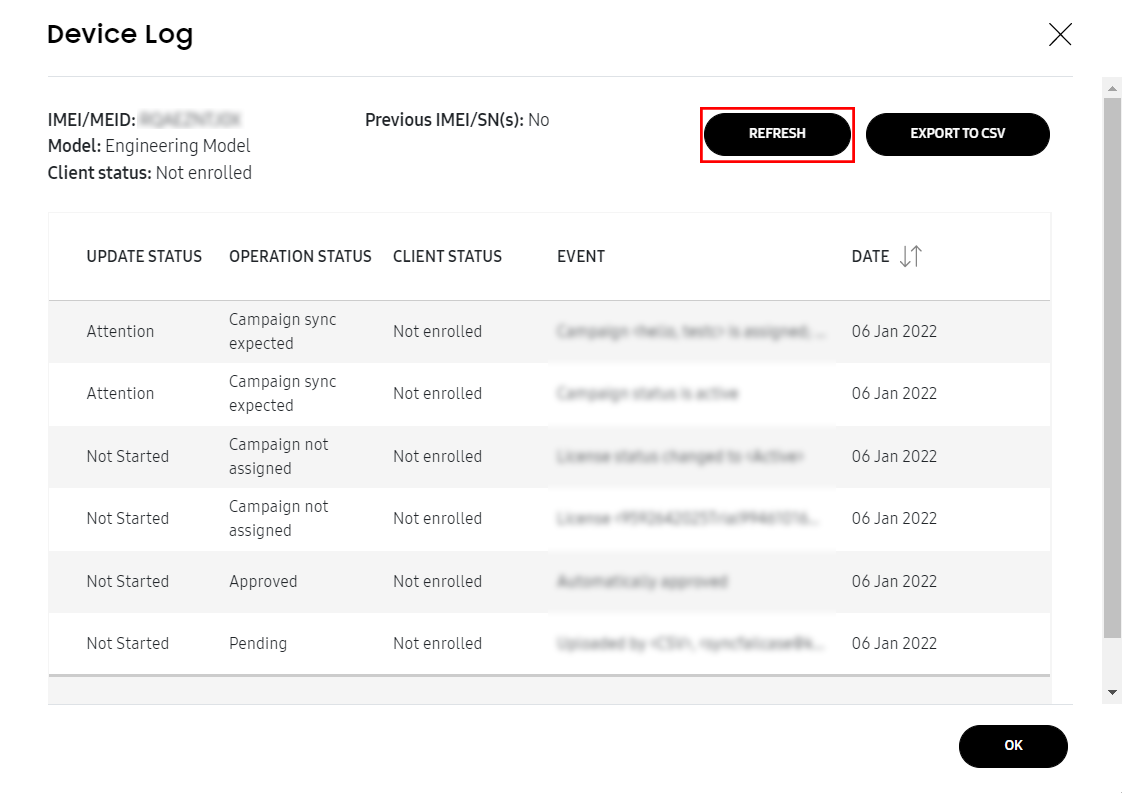Click the IMEI/MEID label
The image size is (1122, 793).
[x=92, y=120]
